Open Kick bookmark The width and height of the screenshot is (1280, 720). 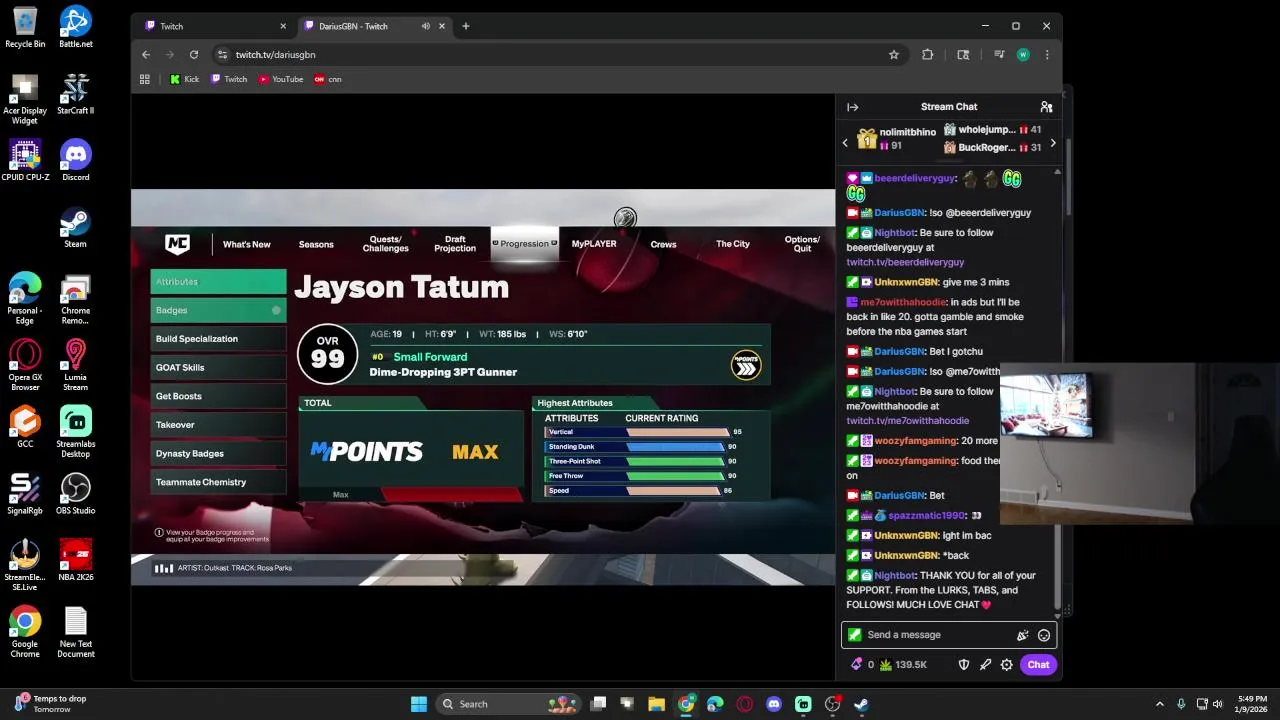pos(184,79)
